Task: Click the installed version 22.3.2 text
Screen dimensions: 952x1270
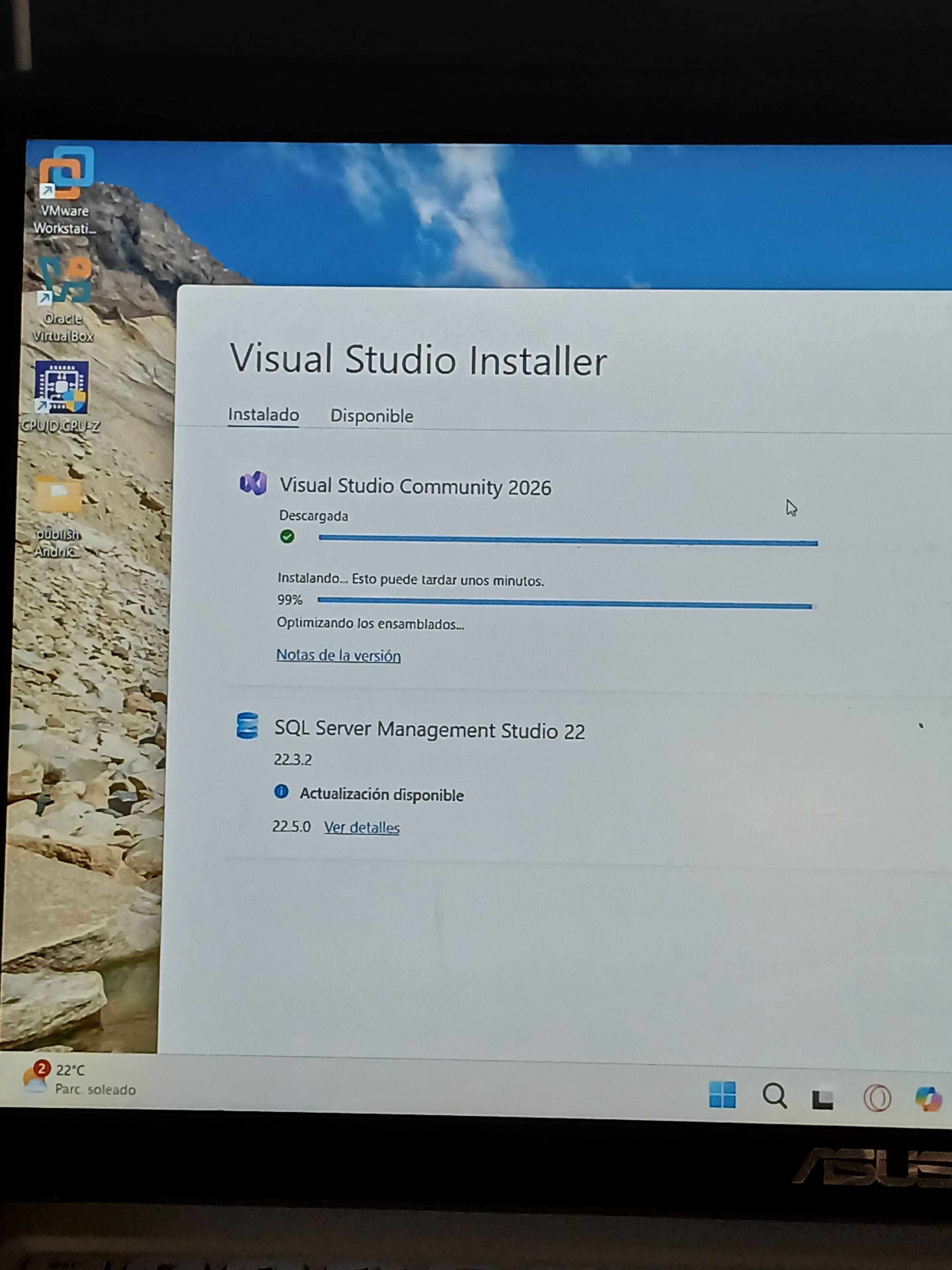Action: click(293, 760)
